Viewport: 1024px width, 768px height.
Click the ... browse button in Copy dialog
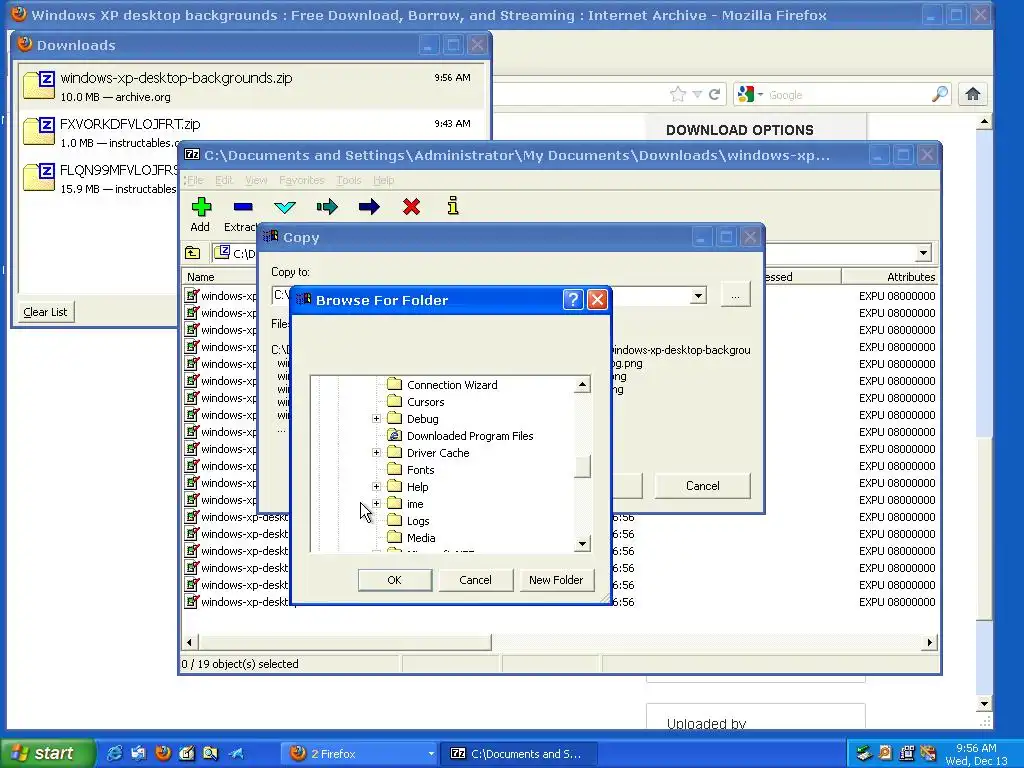pyautogui.click(x=735, y=296)
